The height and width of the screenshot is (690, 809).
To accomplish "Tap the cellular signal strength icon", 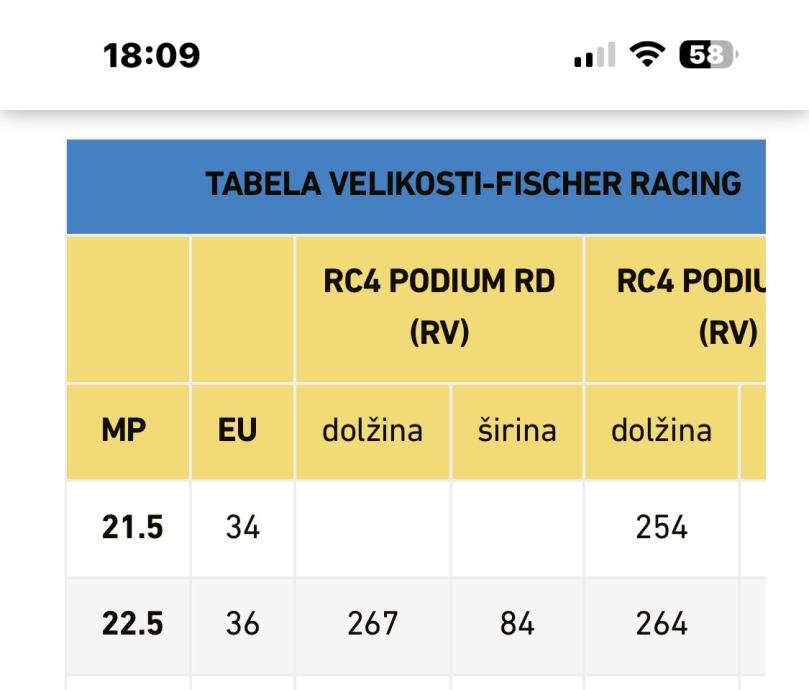I will [595, 55].
